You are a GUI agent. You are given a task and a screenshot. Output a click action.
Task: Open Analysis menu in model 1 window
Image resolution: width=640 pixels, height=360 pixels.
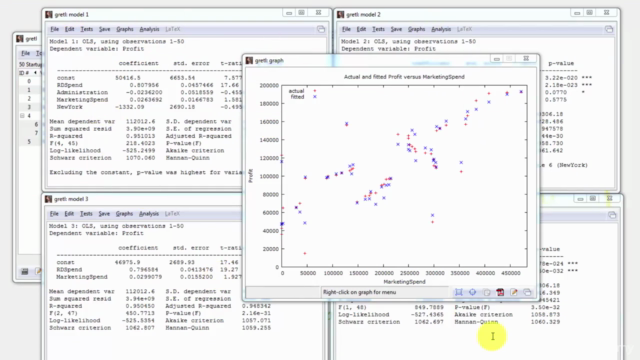pyautogui.click(x=149, y=29)
